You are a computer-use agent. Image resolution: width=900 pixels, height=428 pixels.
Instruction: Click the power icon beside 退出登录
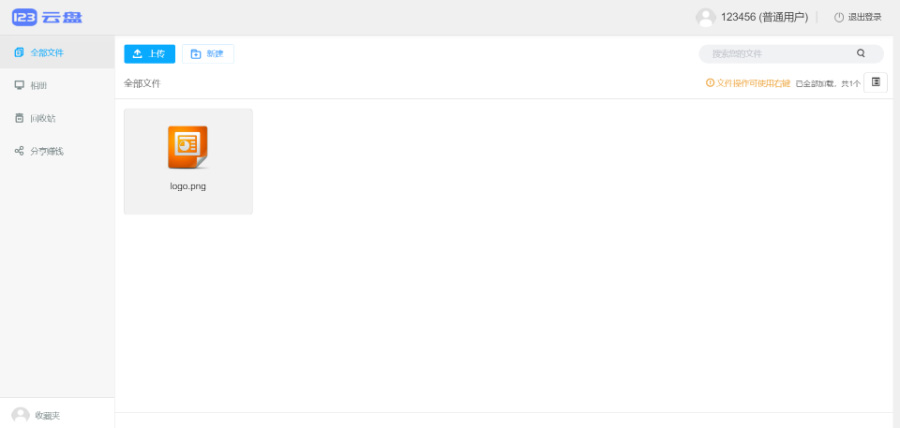coord(839,17)
